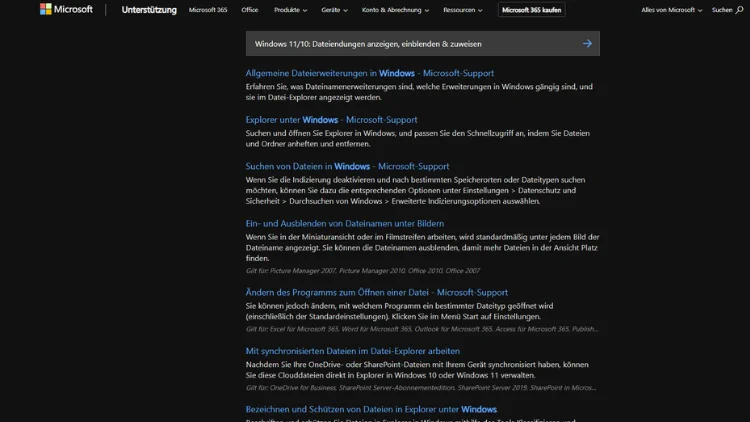Open Ändern des Programms zum Öffnen result
Image resolution: width=750 pixels, height=422 pixels.
click(x=376, y=292)
